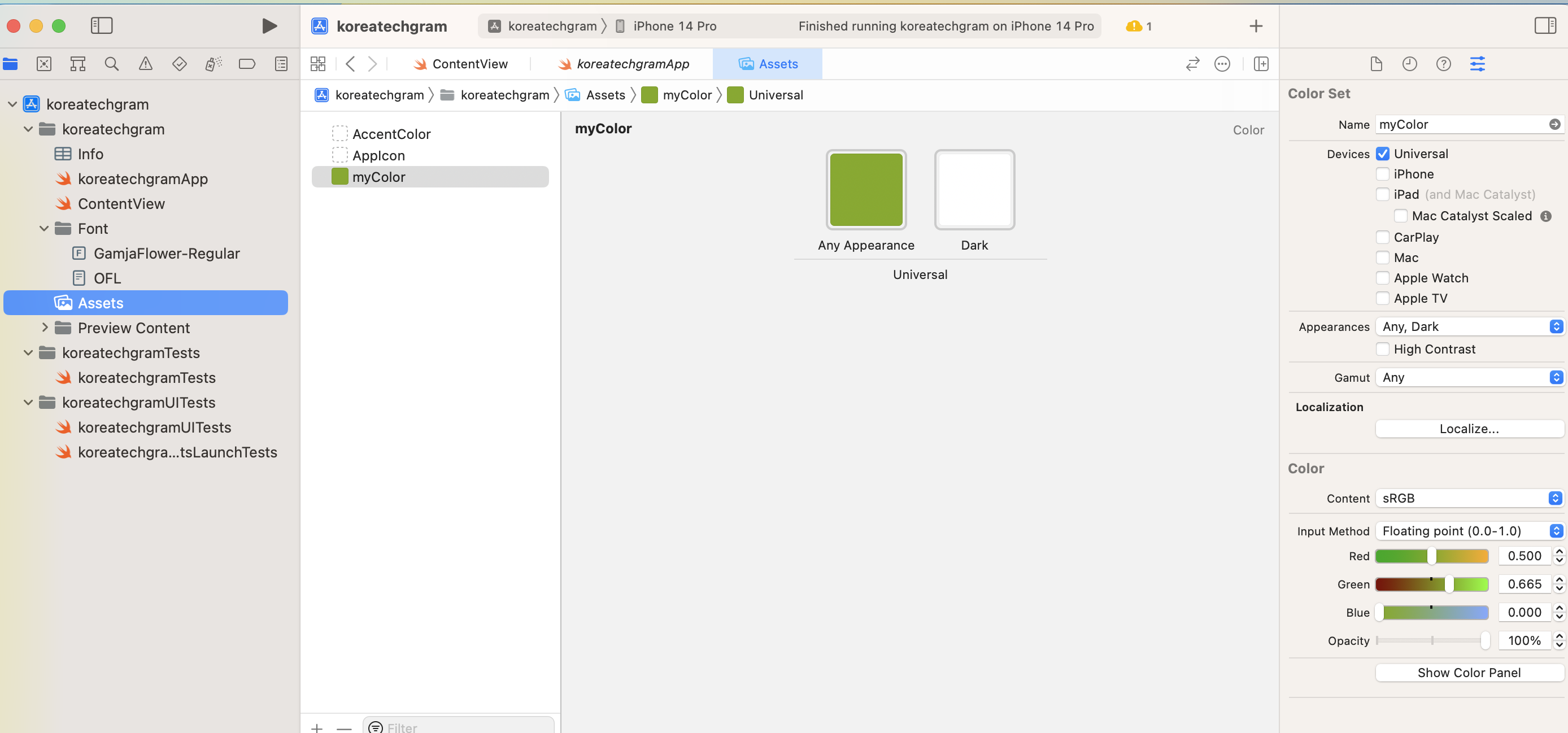Click the Green channel slider

click(1432, 584)
